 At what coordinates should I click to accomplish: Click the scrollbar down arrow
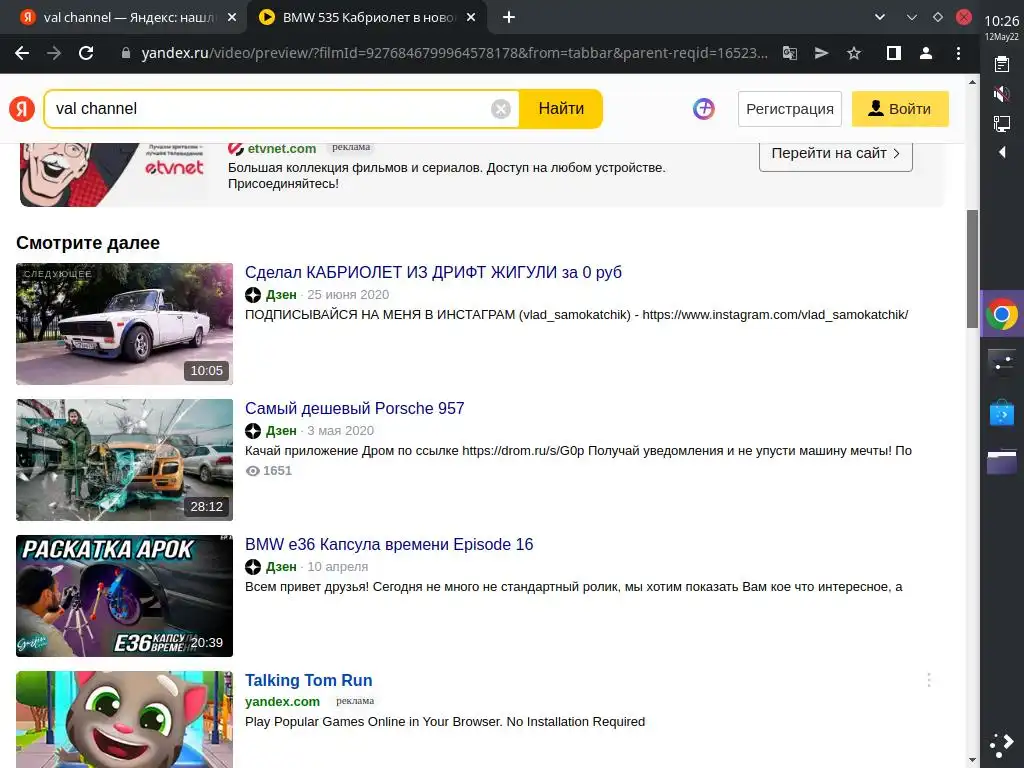pyautogui.click(x=972, y=760)
